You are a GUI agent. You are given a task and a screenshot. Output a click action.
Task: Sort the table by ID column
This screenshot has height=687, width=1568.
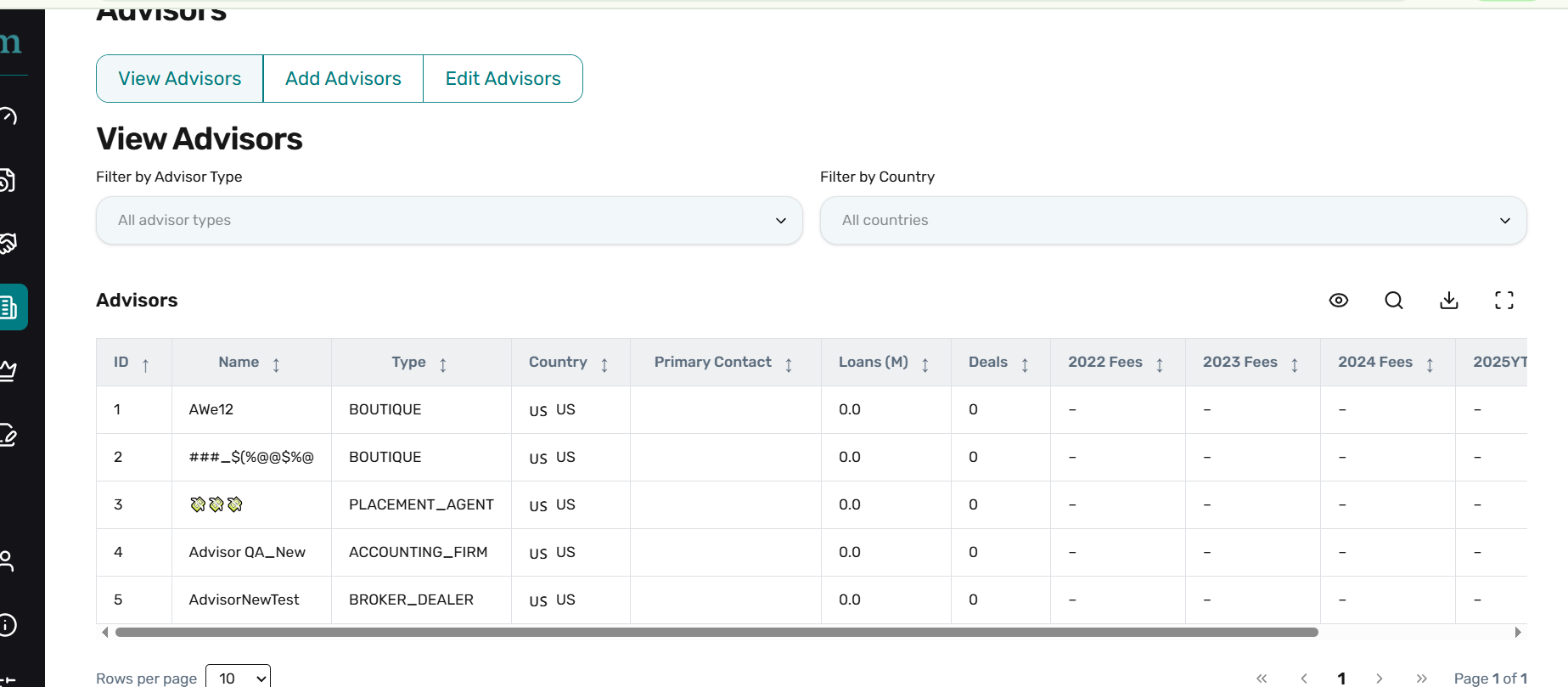pos(145,364)
